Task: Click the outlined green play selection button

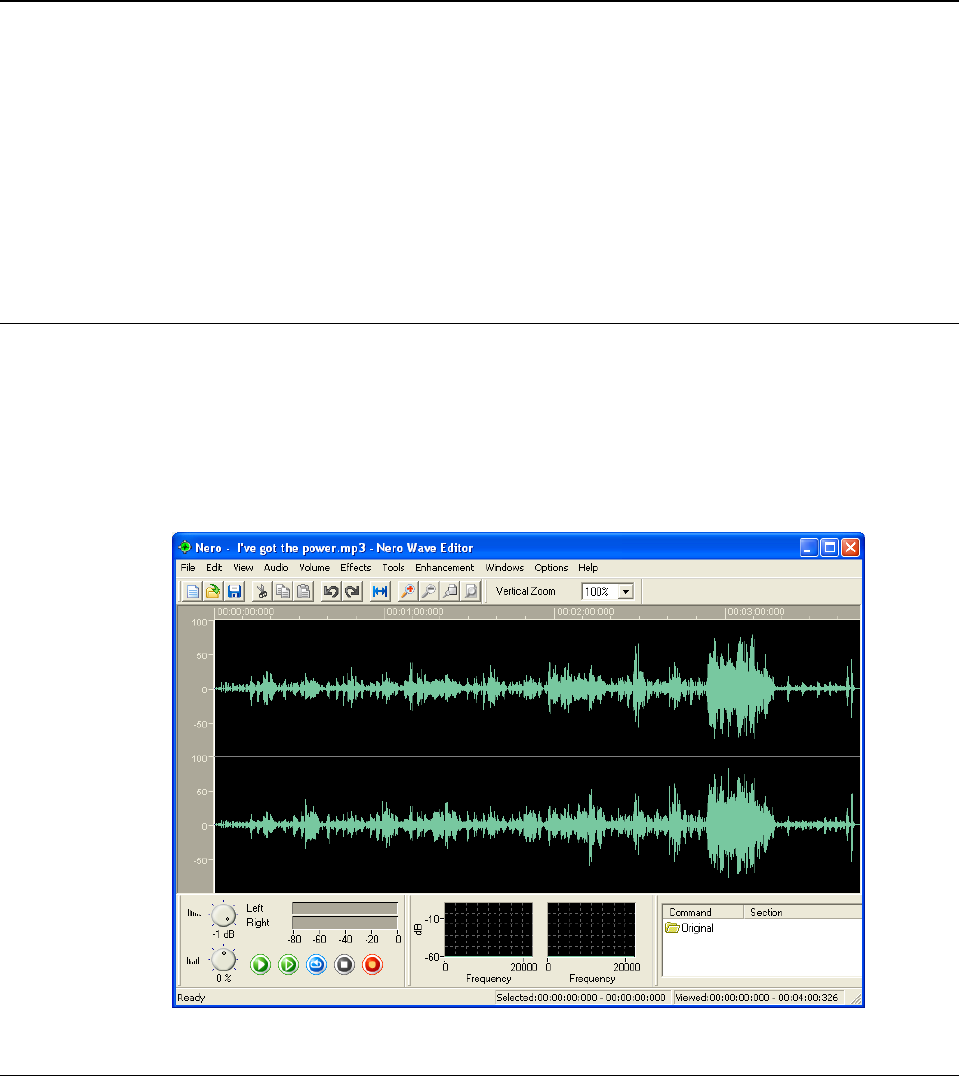Action: click(288, 965)
